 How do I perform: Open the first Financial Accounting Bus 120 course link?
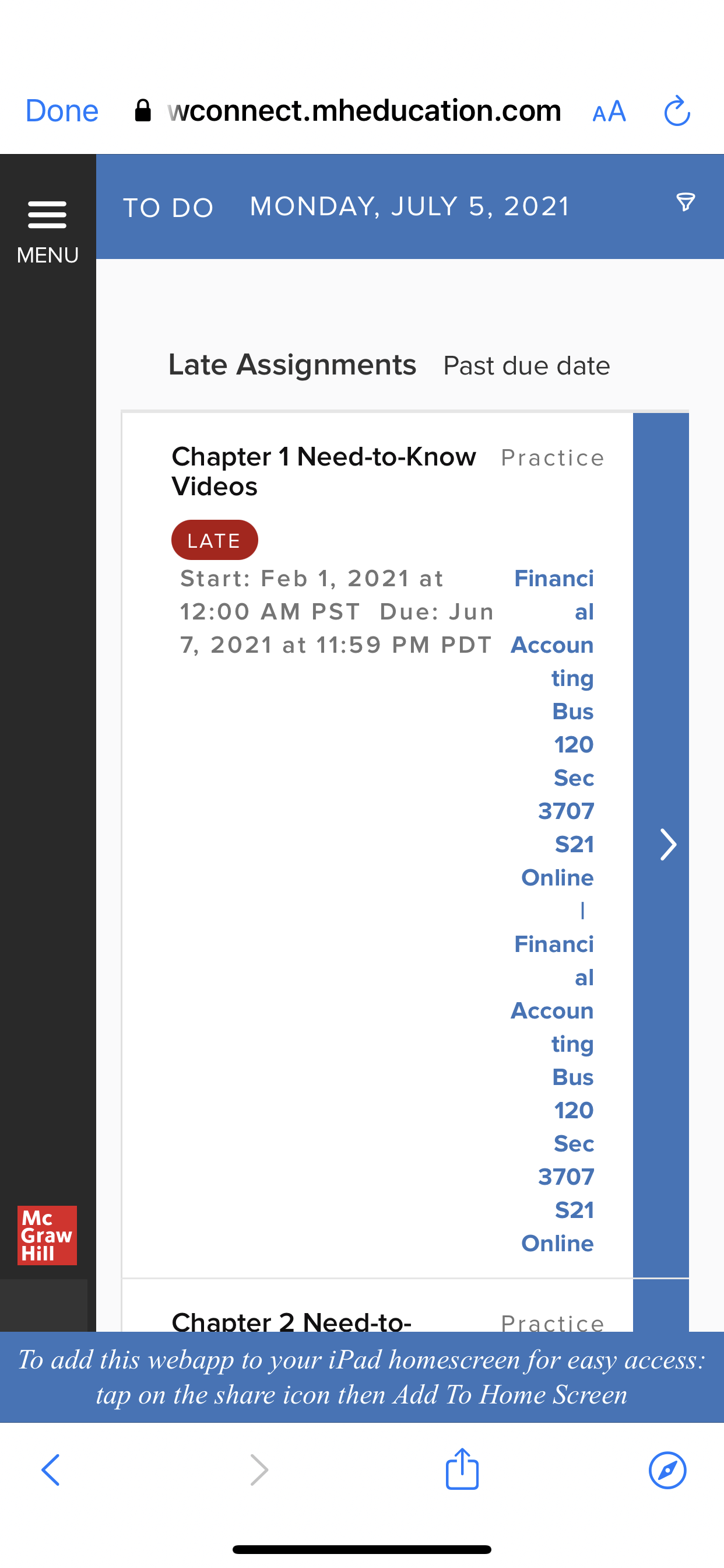(x=554, y=727)
